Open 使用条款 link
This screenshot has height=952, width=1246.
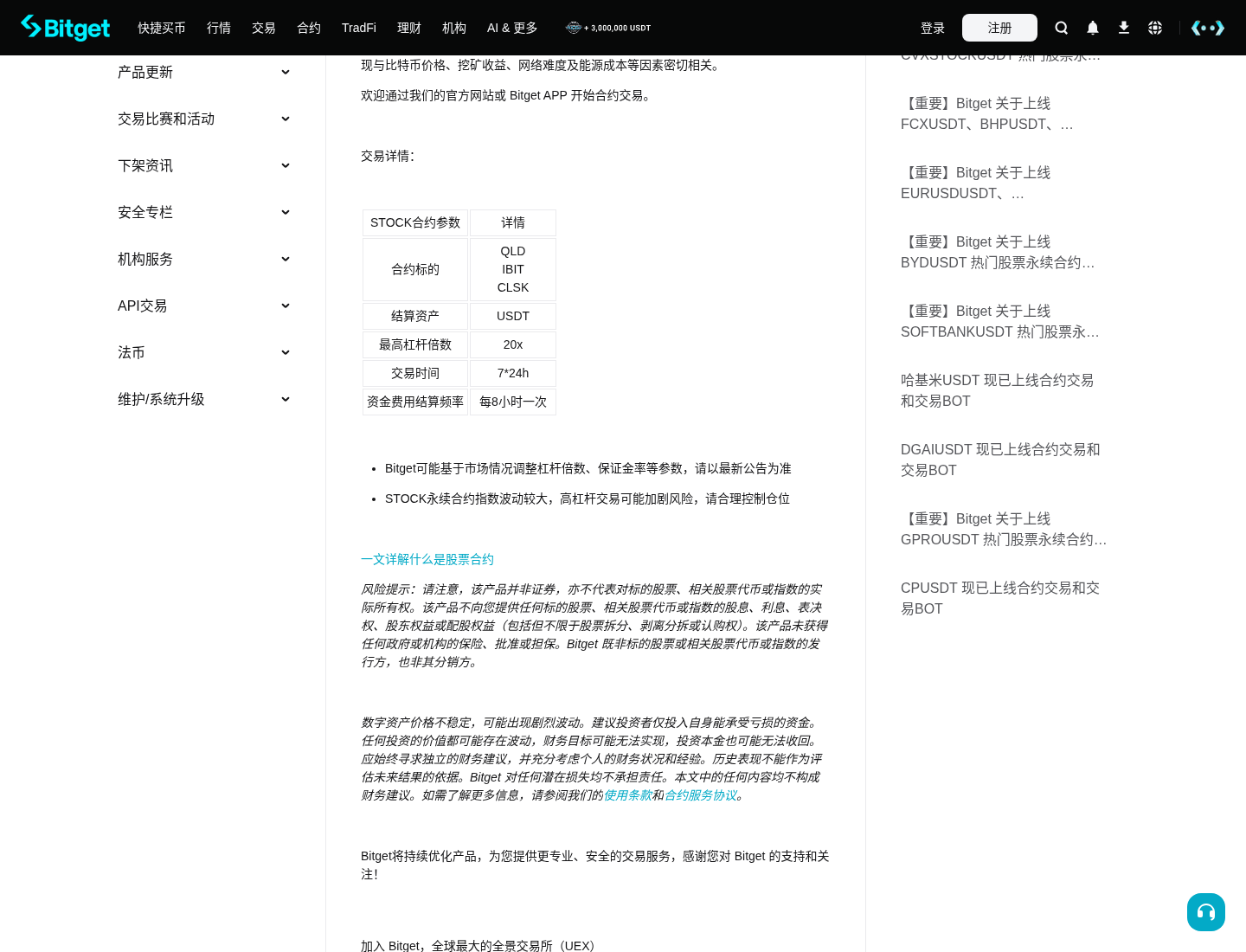(627, 794)
